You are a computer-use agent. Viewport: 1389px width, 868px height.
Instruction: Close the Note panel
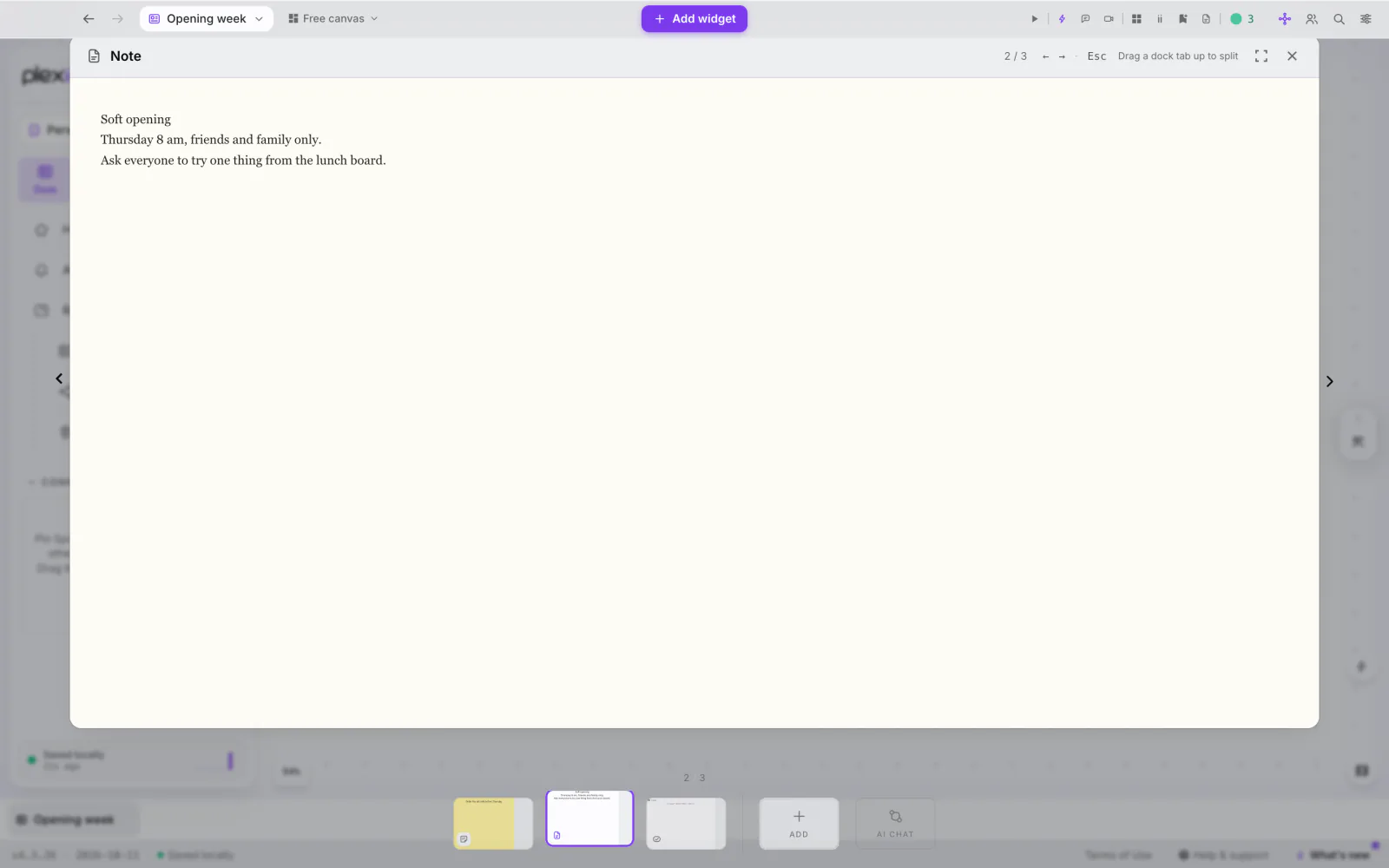pos(1292,56)
